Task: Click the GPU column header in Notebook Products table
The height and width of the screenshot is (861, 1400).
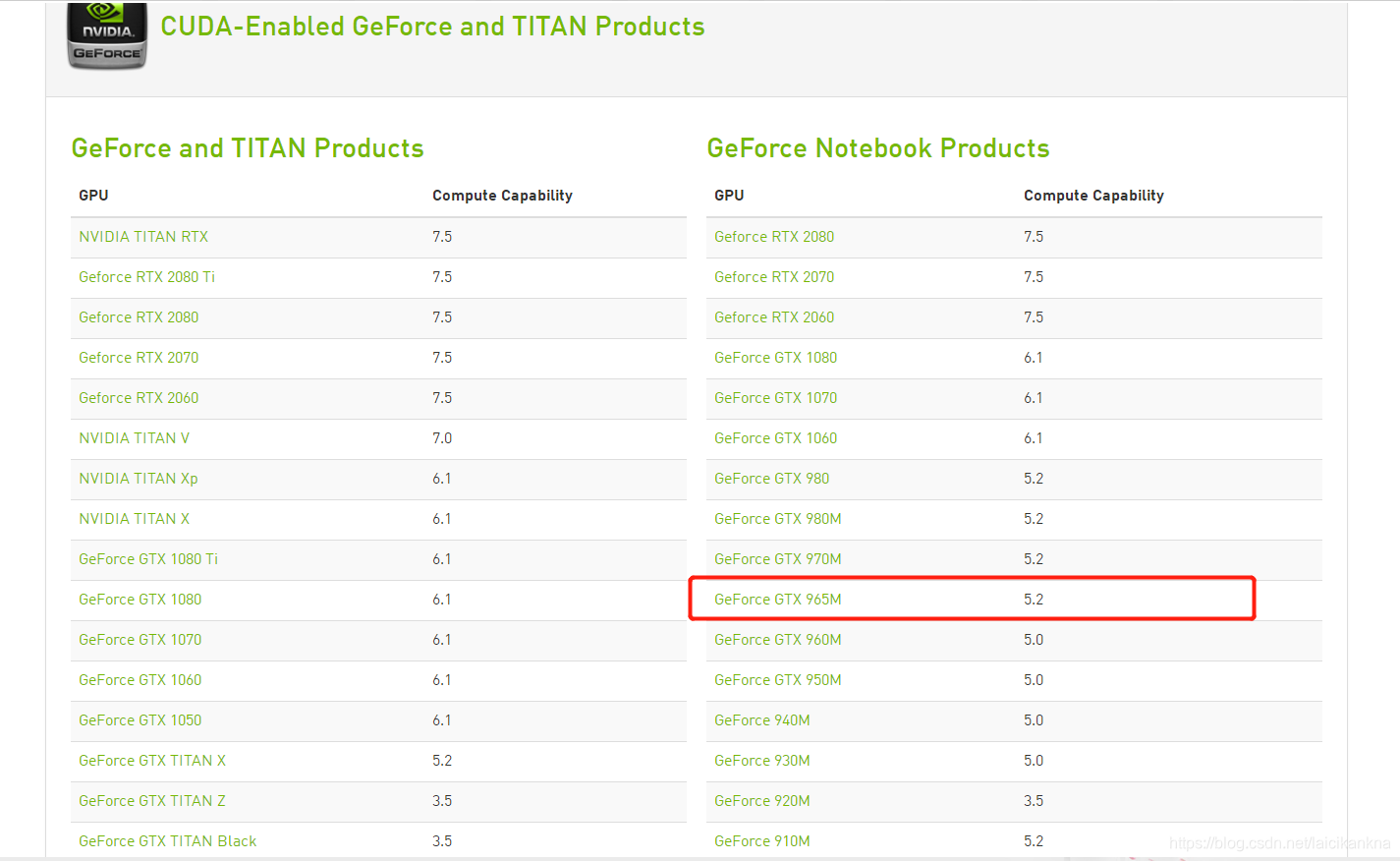Action: [729, 196]
